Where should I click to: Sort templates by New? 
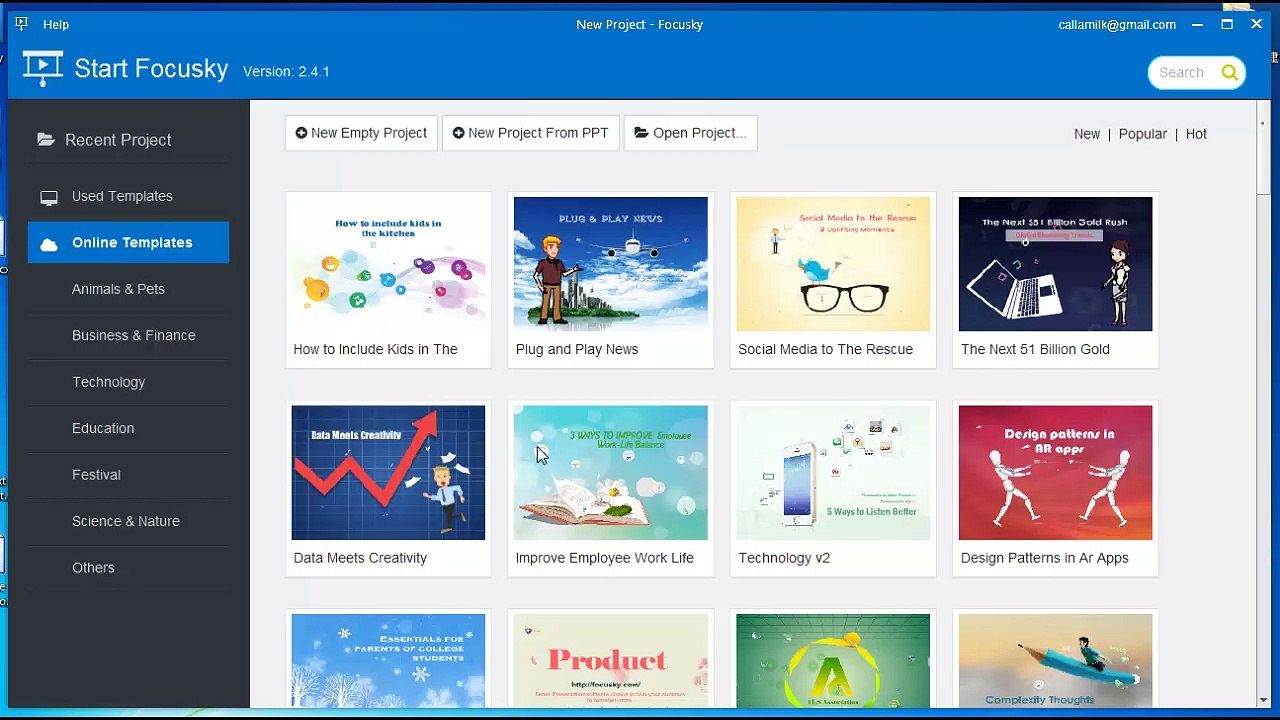[x=1087, y=134]
